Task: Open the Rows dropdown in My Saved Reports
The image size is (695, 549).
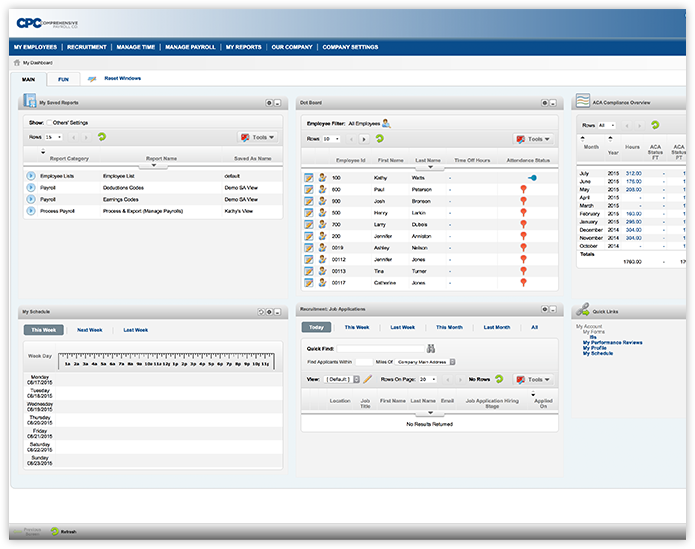Action: point(53,137)
